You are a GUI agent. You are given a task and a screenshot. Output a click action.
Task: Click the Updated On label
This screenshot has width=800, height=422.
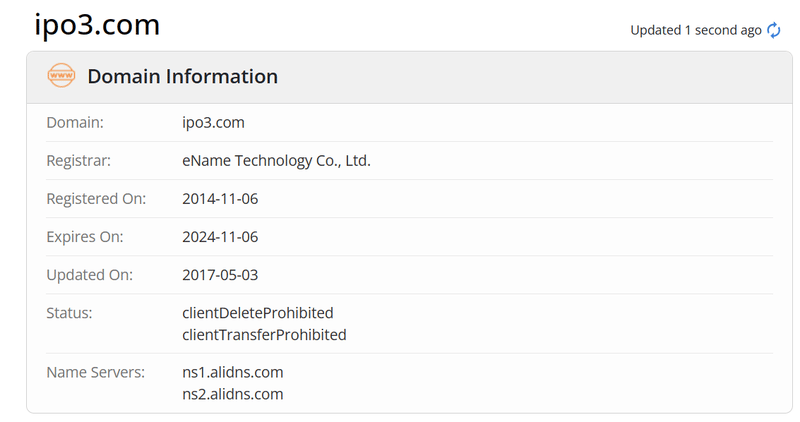(89, 275)
